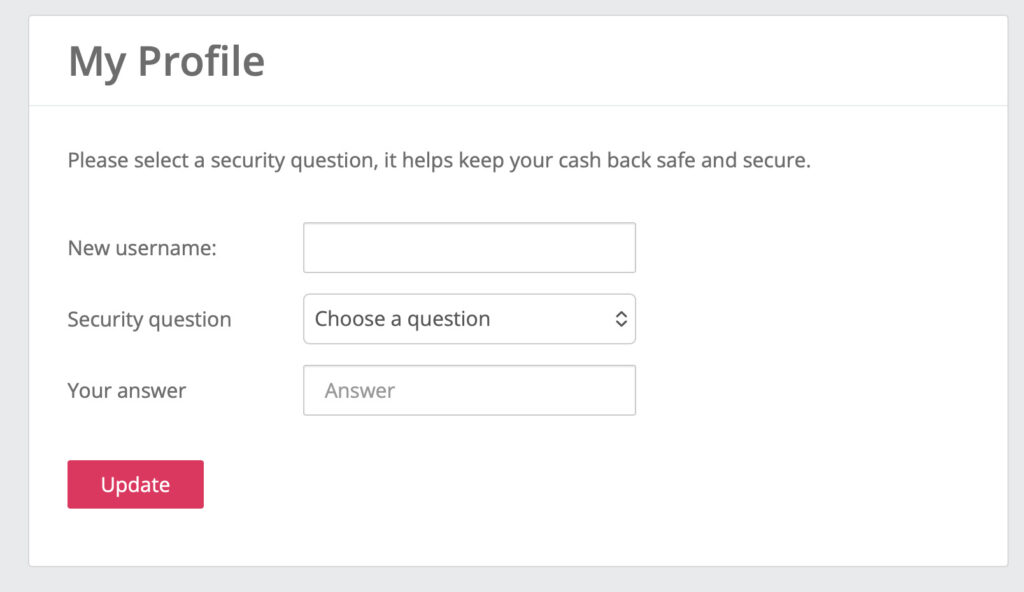Click the word "Please" starting the instructions

point(95,160)
